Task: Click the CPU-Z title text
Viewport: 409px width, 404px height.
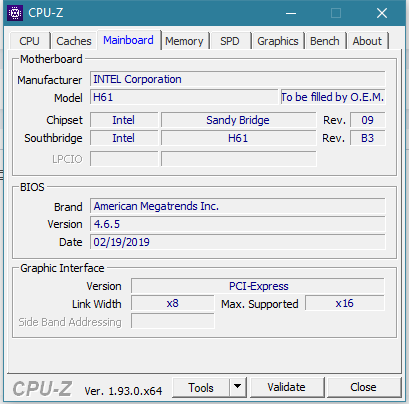Action: click(46, 13)
